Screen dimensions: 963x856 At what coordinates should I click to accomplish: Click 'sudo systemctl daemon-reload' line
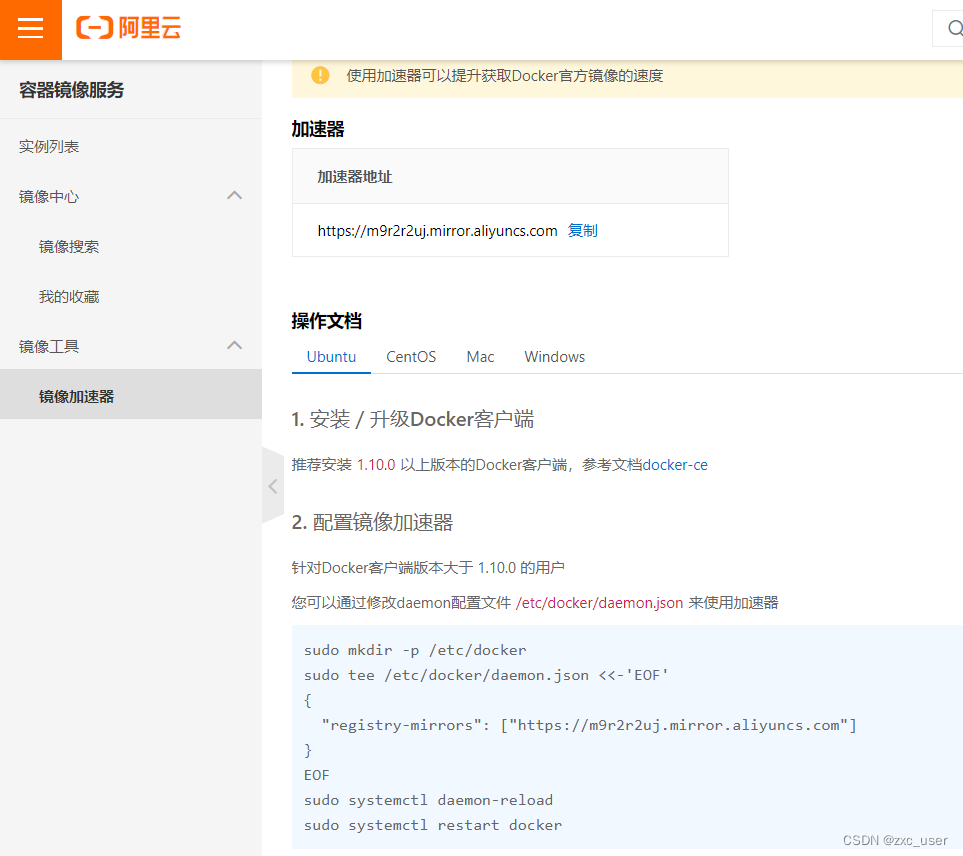[429, 800]
